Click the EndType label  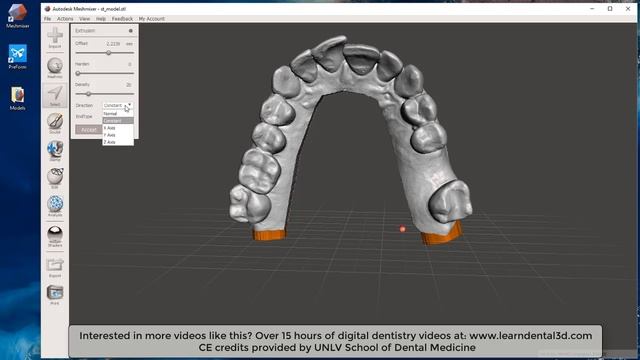pyautogui.click(x=84, y=116)
